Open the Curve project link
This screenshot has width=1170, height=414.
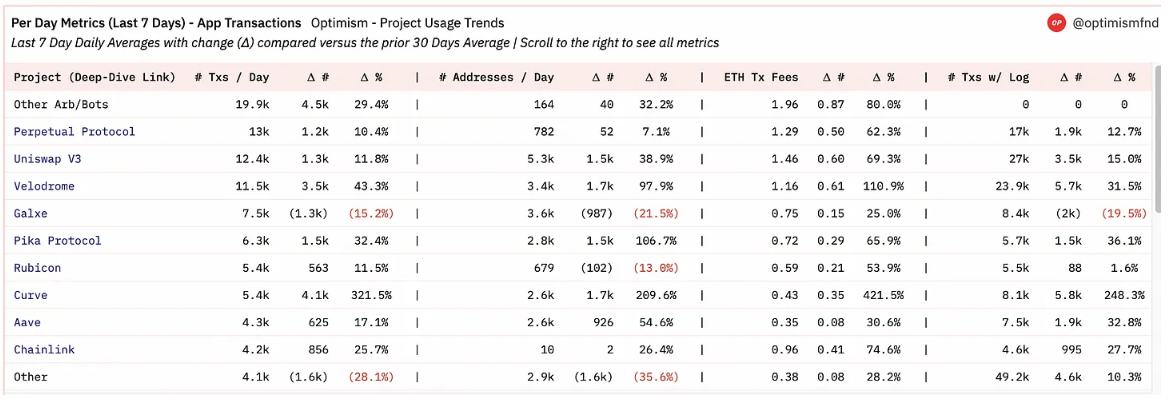tap(31, 295)
